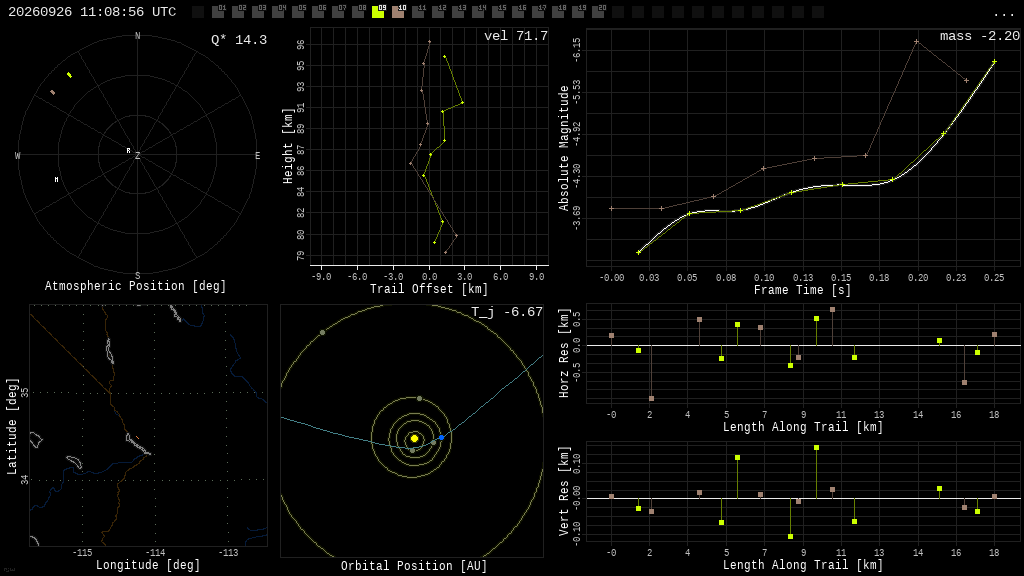Click the last yellow point of light curve
This screenshot has width=1024, height=576.
click(994, 62)
